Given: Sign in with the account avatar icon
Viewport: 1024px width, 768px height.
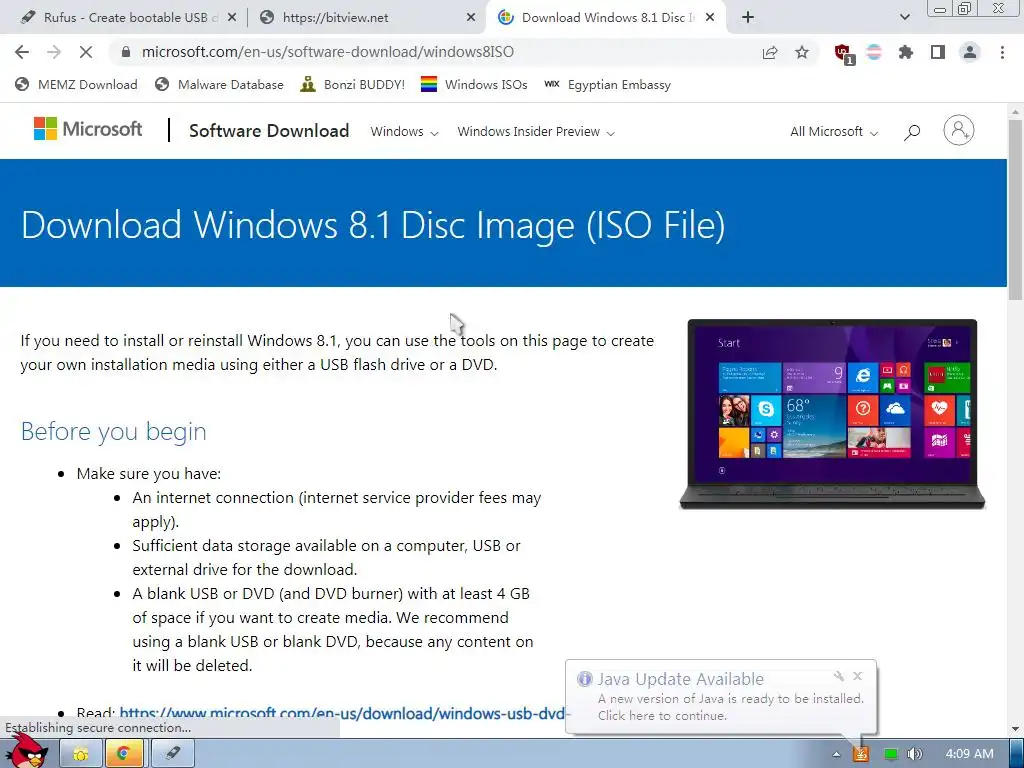Looking at the screenshot, I should (959, 130).
